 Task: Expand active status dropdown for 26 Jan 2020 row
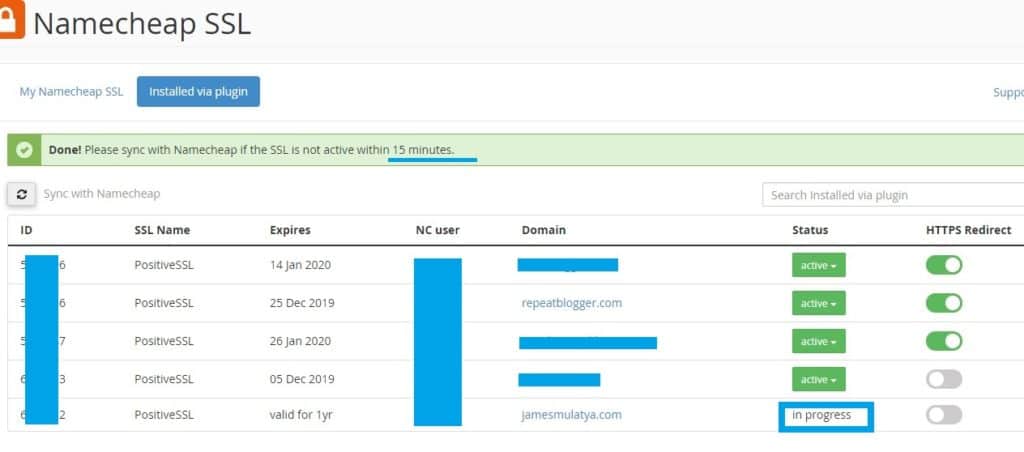pos(818,341)
